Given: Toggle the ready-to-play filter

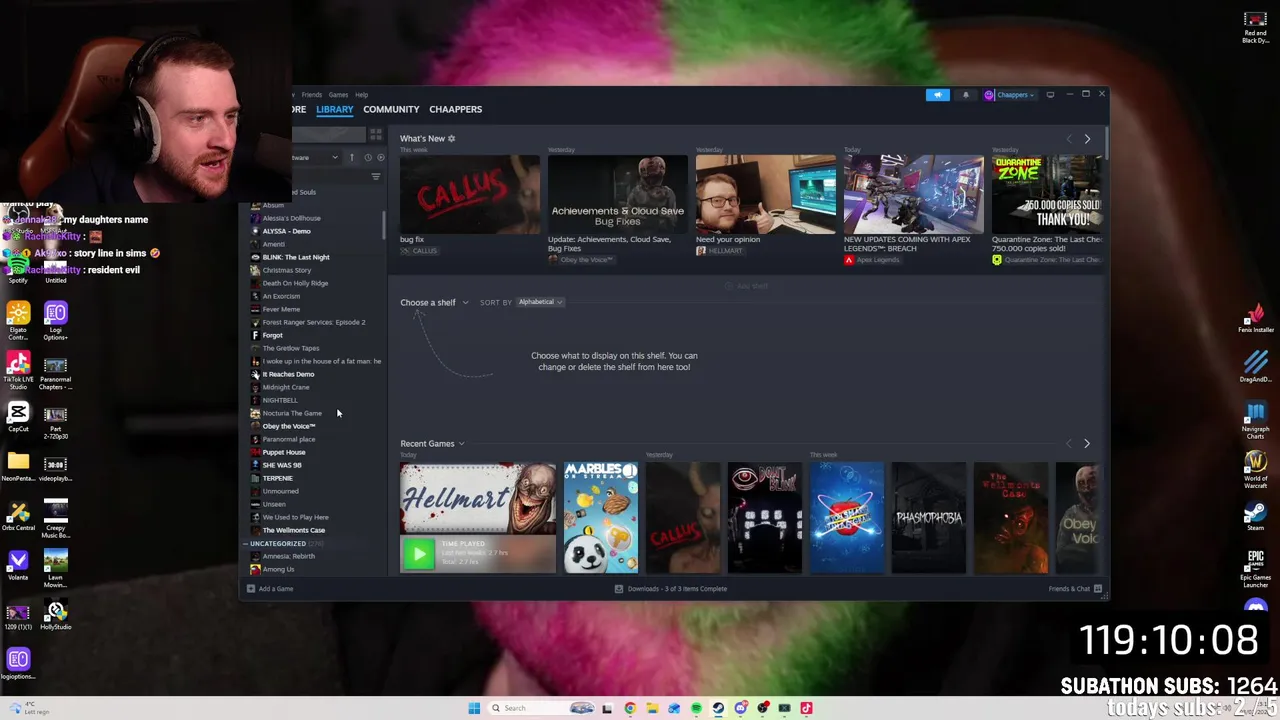Looking at the screenshot, I should click(380, 157).
